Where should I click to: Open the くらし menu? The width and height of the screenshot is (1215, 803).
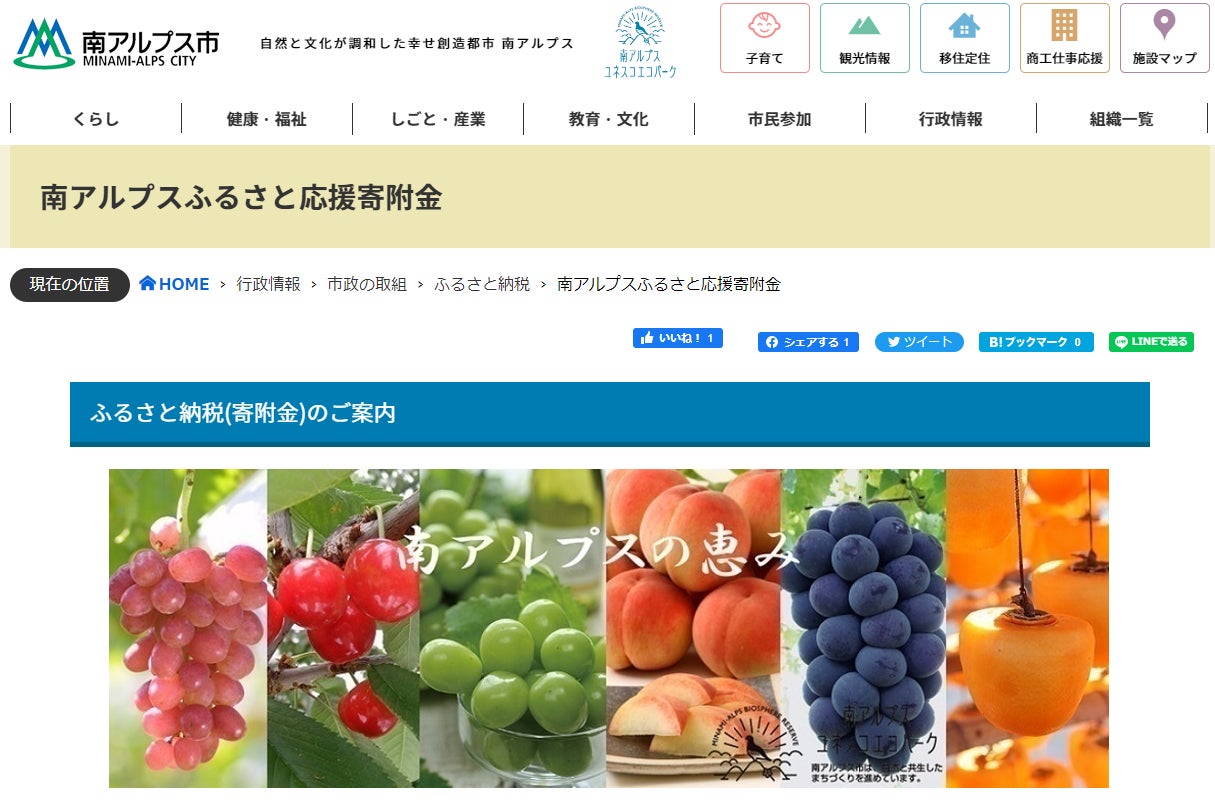(96, 119)
